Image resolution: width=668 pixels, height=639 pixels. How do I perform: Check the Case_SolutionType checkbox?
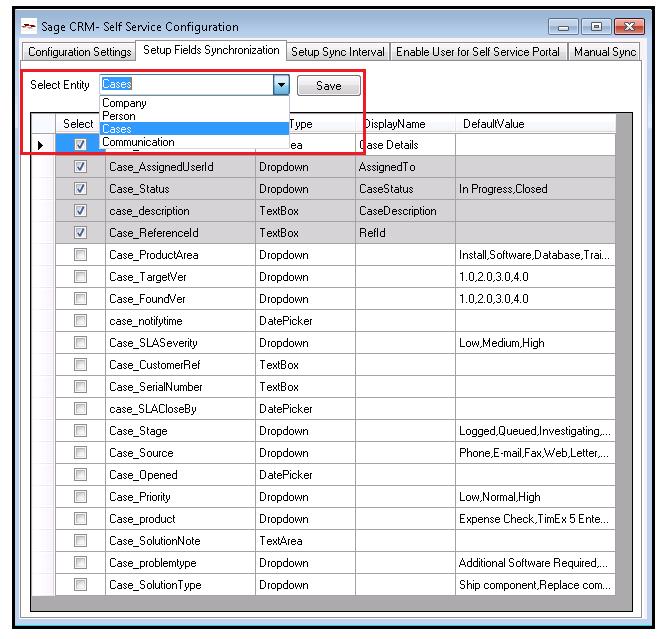pos(80,584)
